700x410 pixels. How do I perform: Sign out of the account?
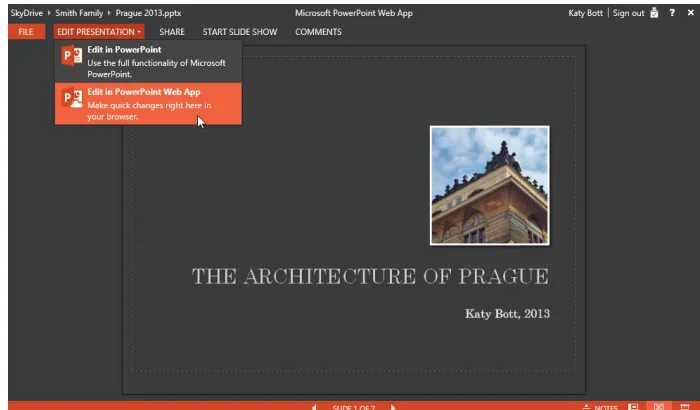click(x=629, y=13)
